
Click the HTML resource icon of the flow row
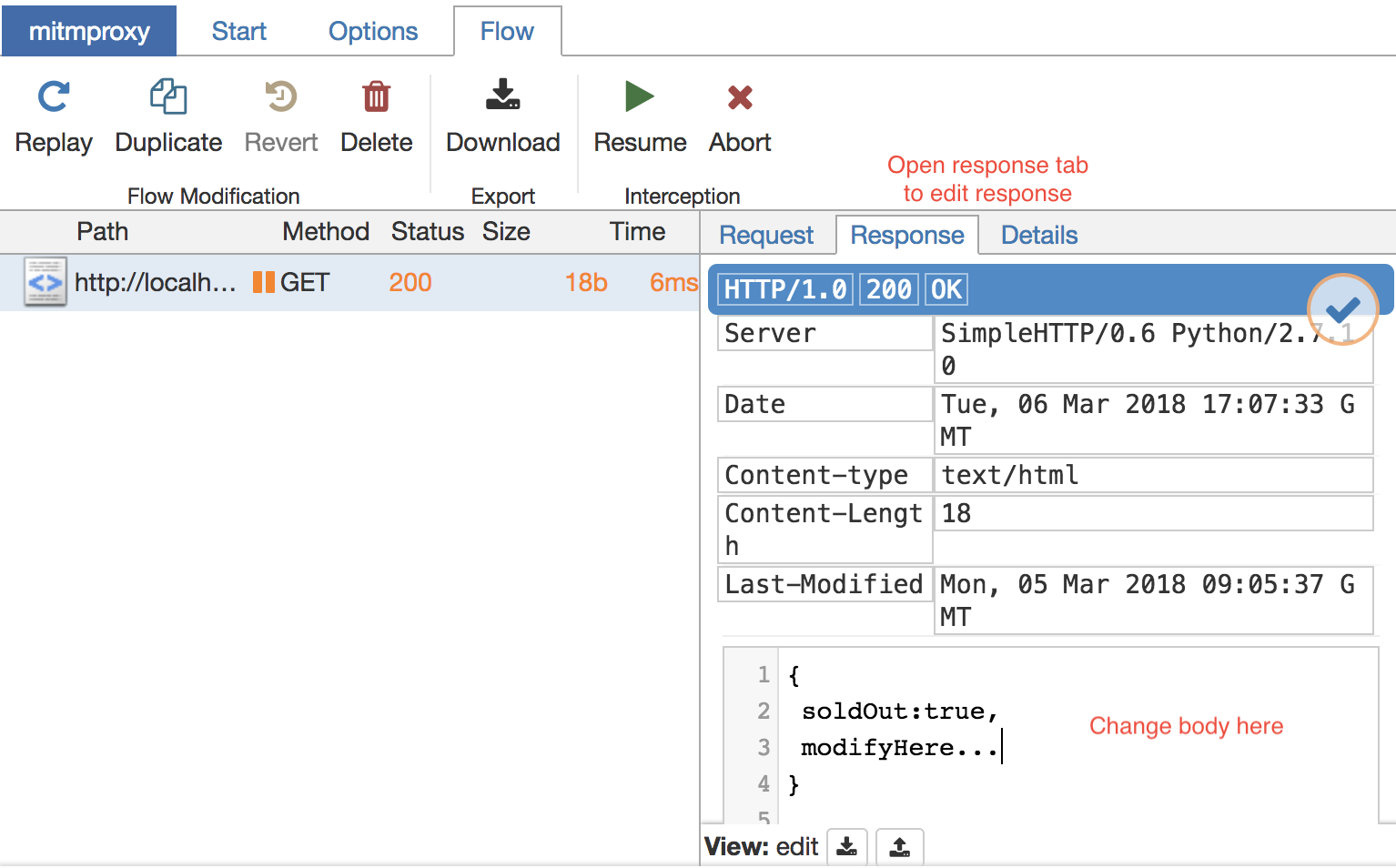tap(46, 282)
